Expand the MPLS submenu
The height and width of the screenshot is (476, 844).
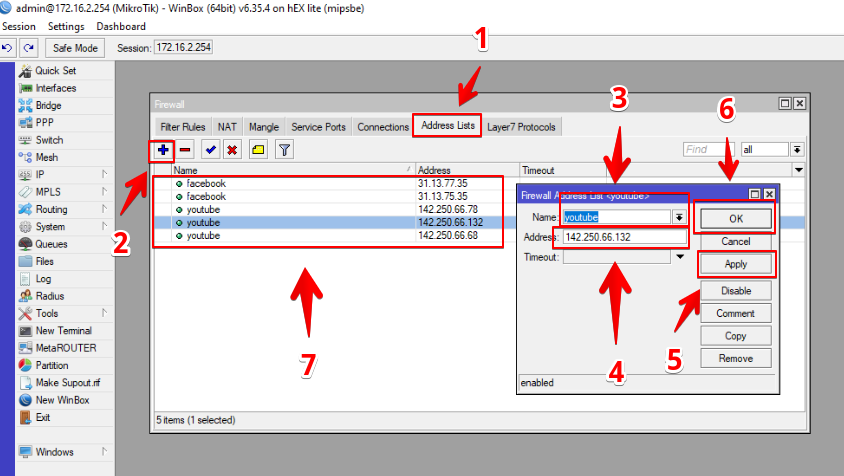[x=104, y=192]
